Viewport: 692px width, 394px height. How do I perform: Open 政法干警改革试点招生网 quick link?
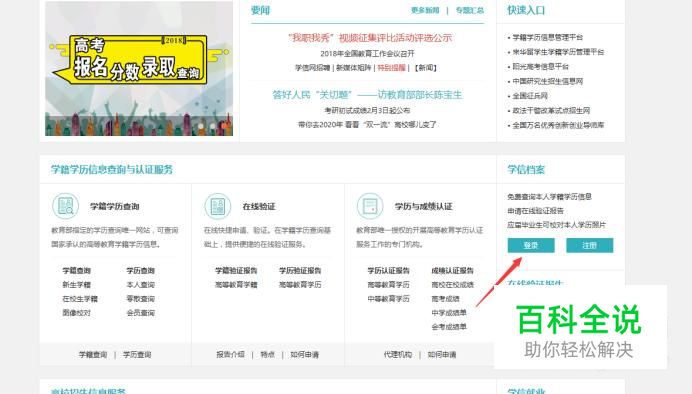(x=551, y=110)
